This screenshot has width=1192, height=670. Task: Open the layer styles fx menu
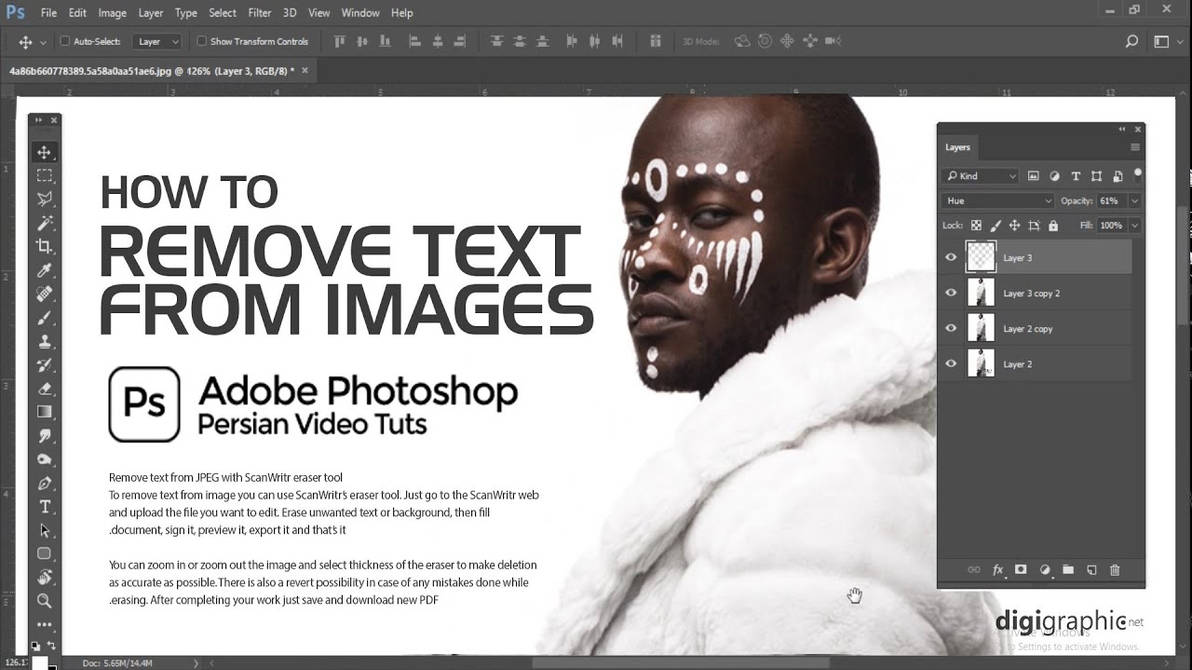pos(997,568)
